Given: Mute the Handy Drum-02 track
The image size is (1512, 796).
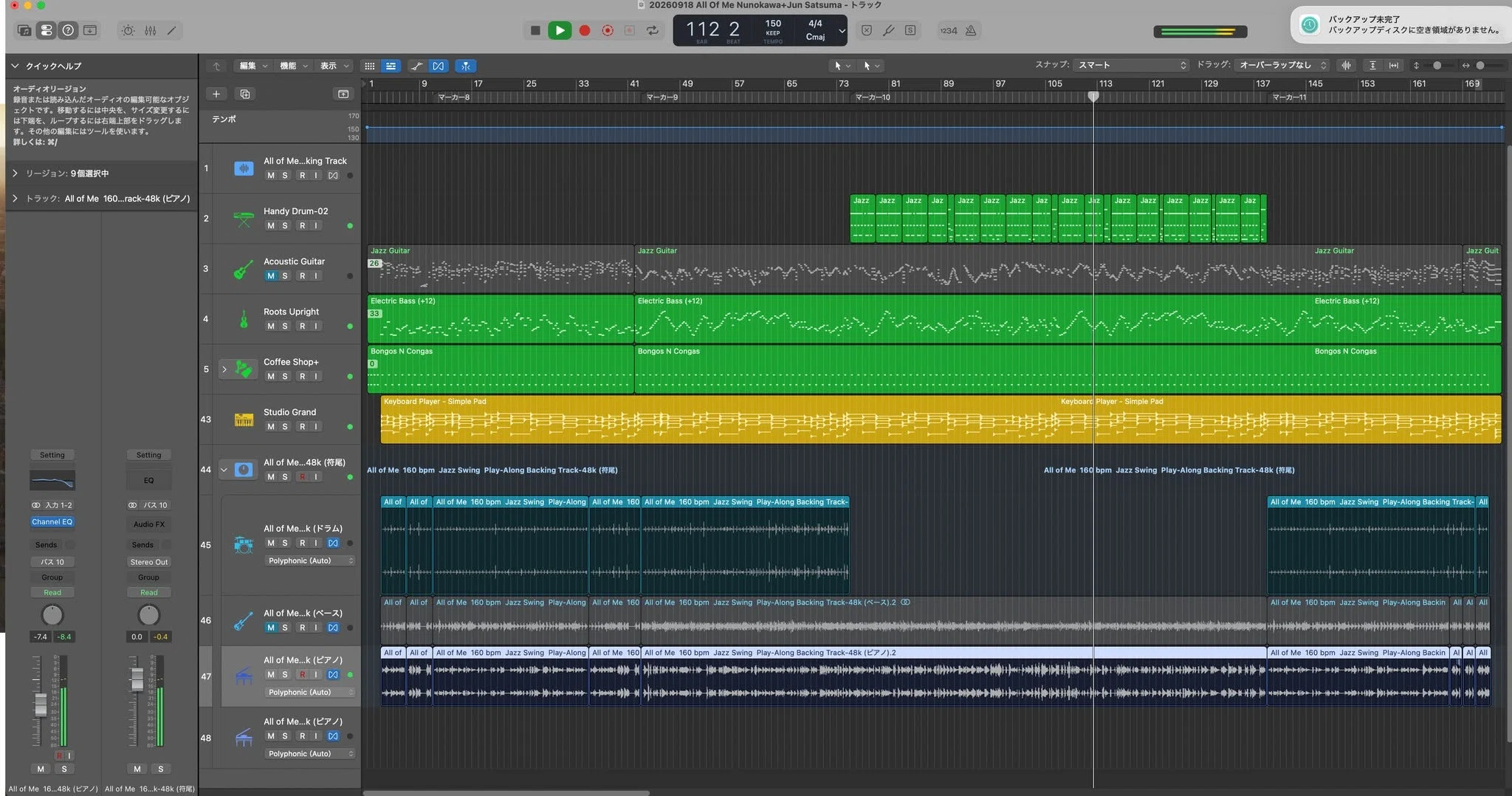Looking at the screenshot, I should point(271,225).
